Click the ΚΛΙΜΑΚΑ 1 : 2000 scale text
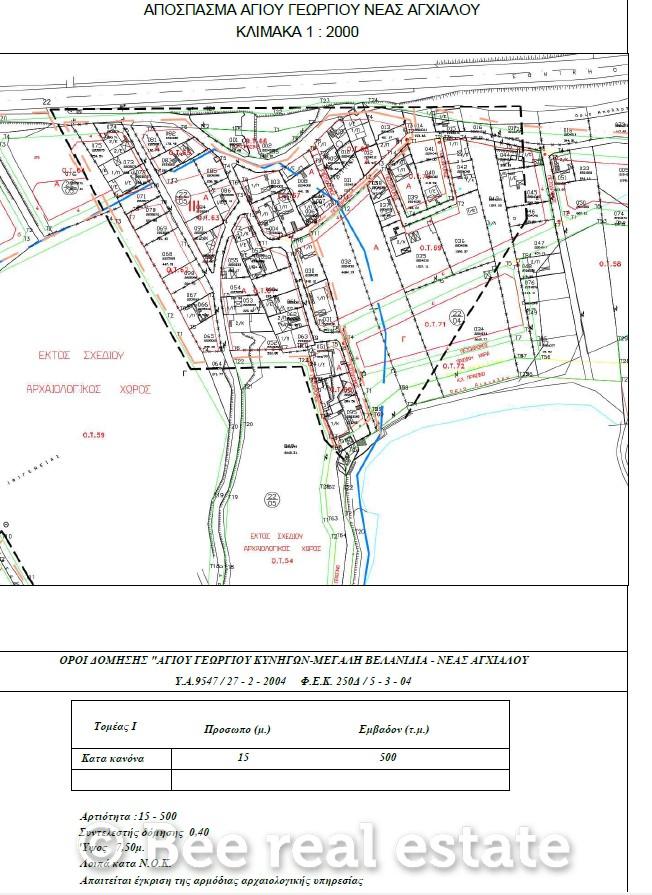Viewport: 652px width, 895px height. tap(297, 32)
